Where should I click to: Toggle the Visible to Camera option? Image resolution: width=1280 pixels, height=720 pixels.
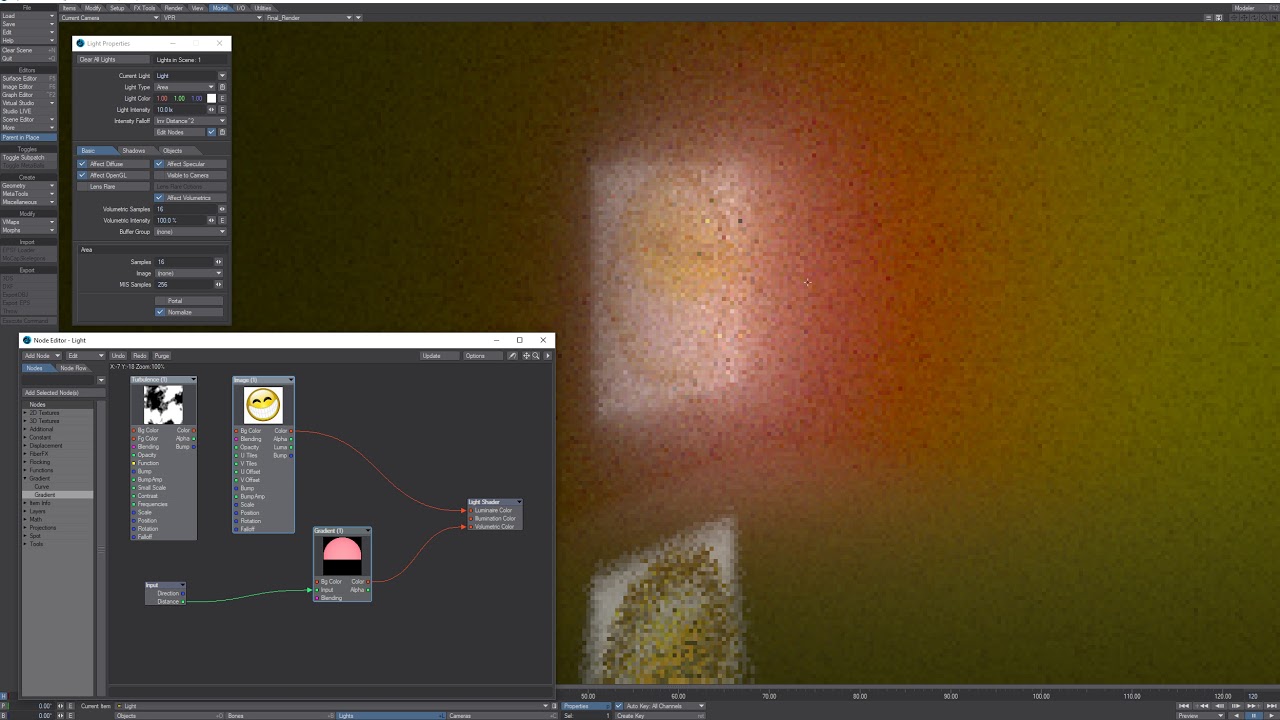[x=190, y=175]
